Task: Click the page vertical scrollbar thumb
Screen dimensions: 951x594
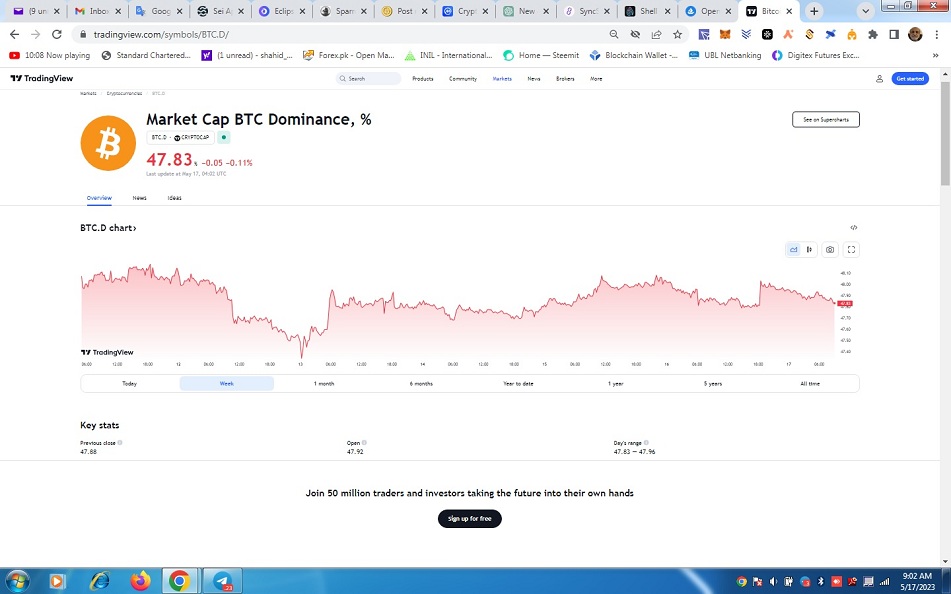Action: coord(945,132)
